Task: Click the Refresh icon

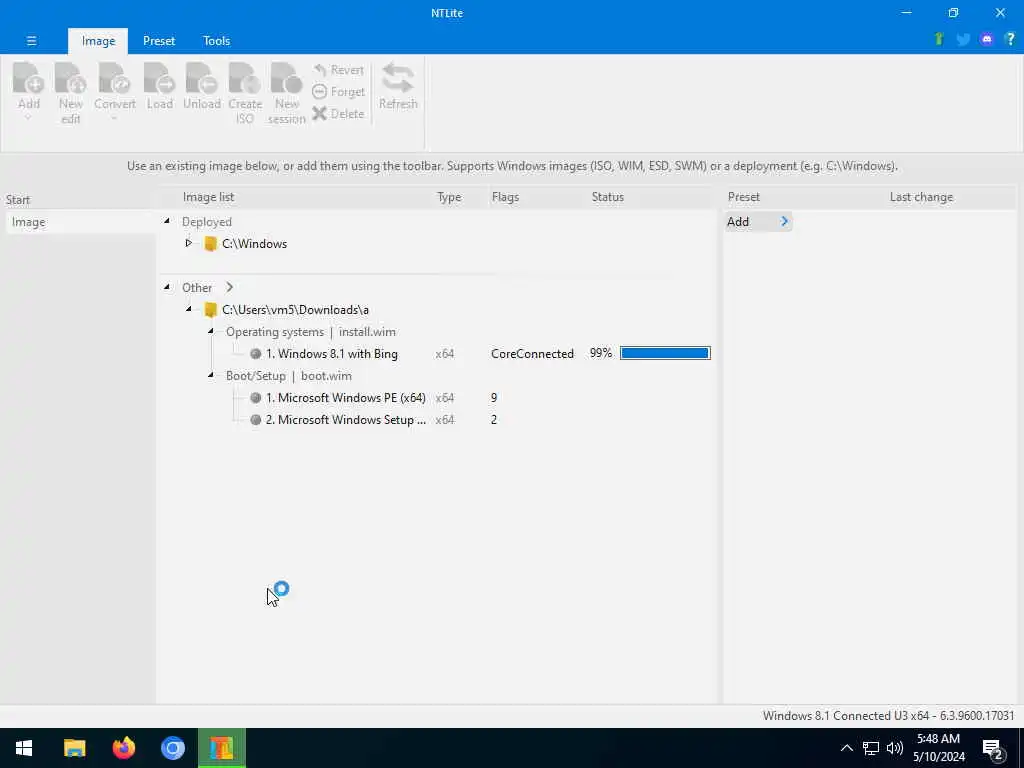Action: click(398, 78)
